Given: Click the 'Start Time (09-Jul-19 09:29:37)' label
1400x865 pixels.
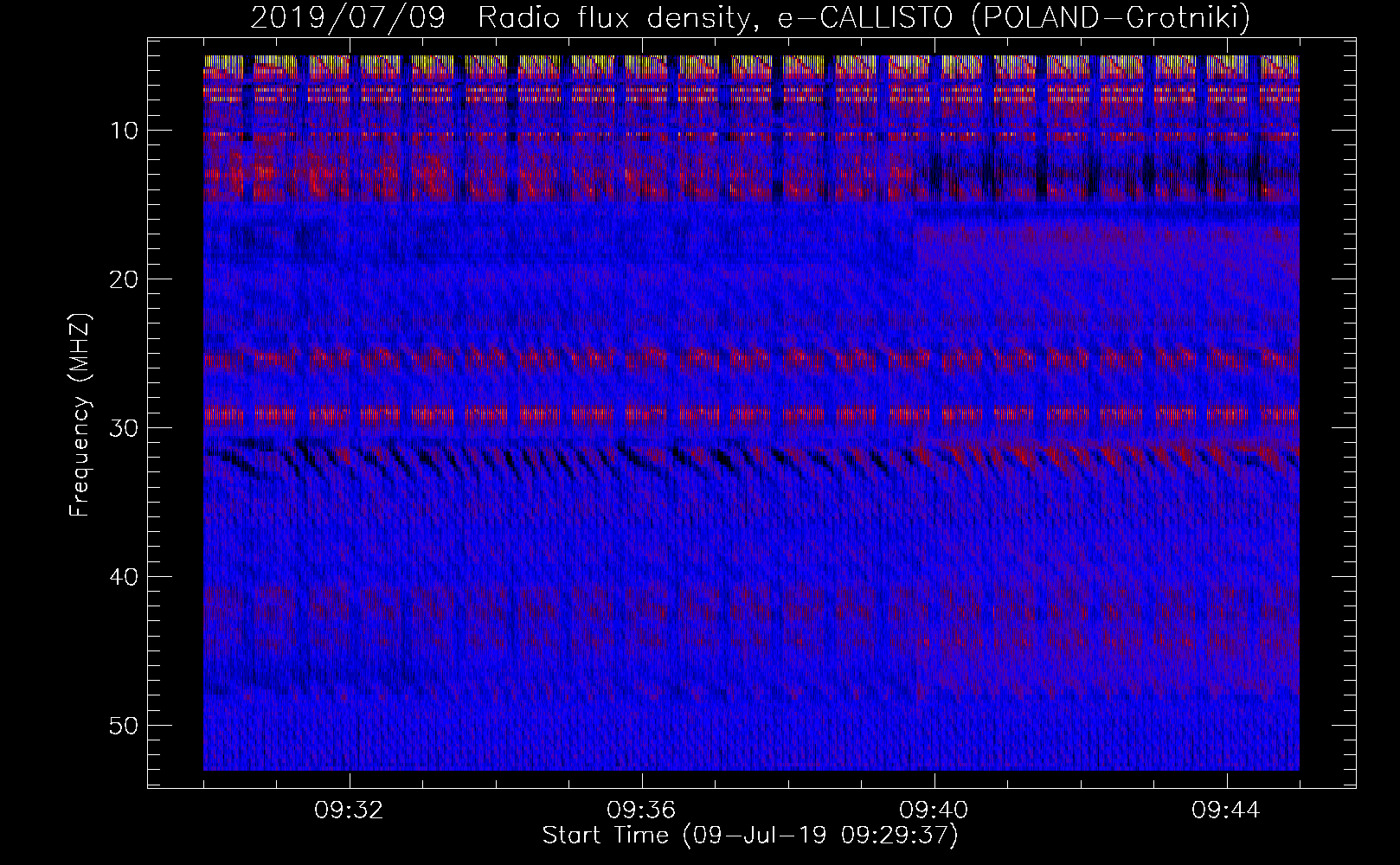Looking at the screenshot, I should click(x=750, y=836).
